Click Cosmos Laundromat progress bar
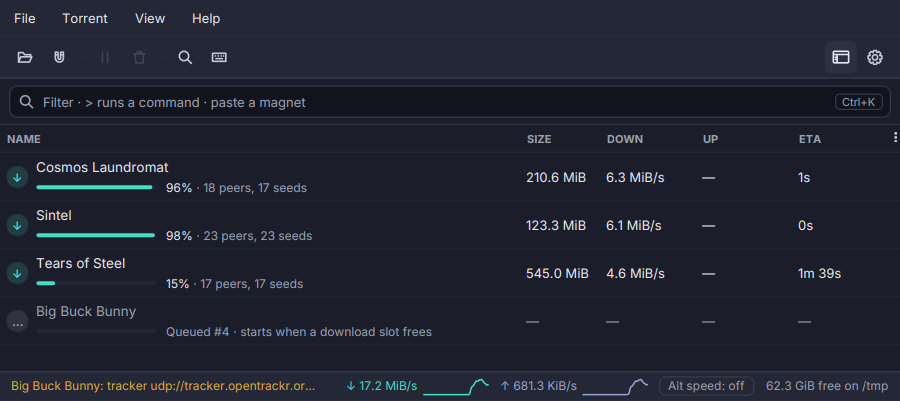The image size is (900, 401). pyautogui.click(x=96, y=187)
